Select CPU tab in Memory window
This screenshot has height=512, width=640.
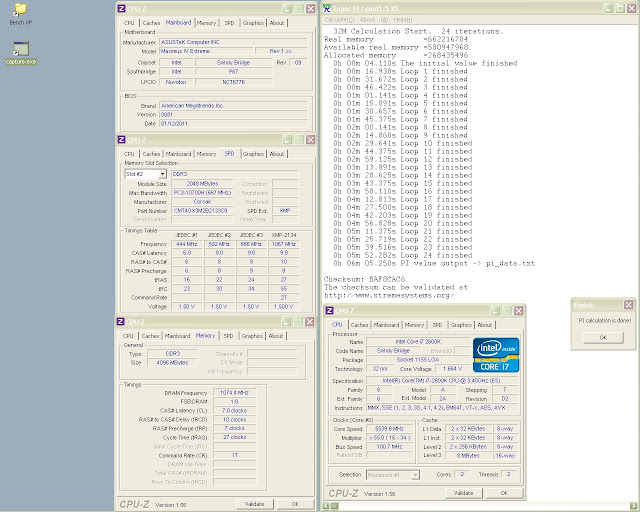click(x=128, y=336)
